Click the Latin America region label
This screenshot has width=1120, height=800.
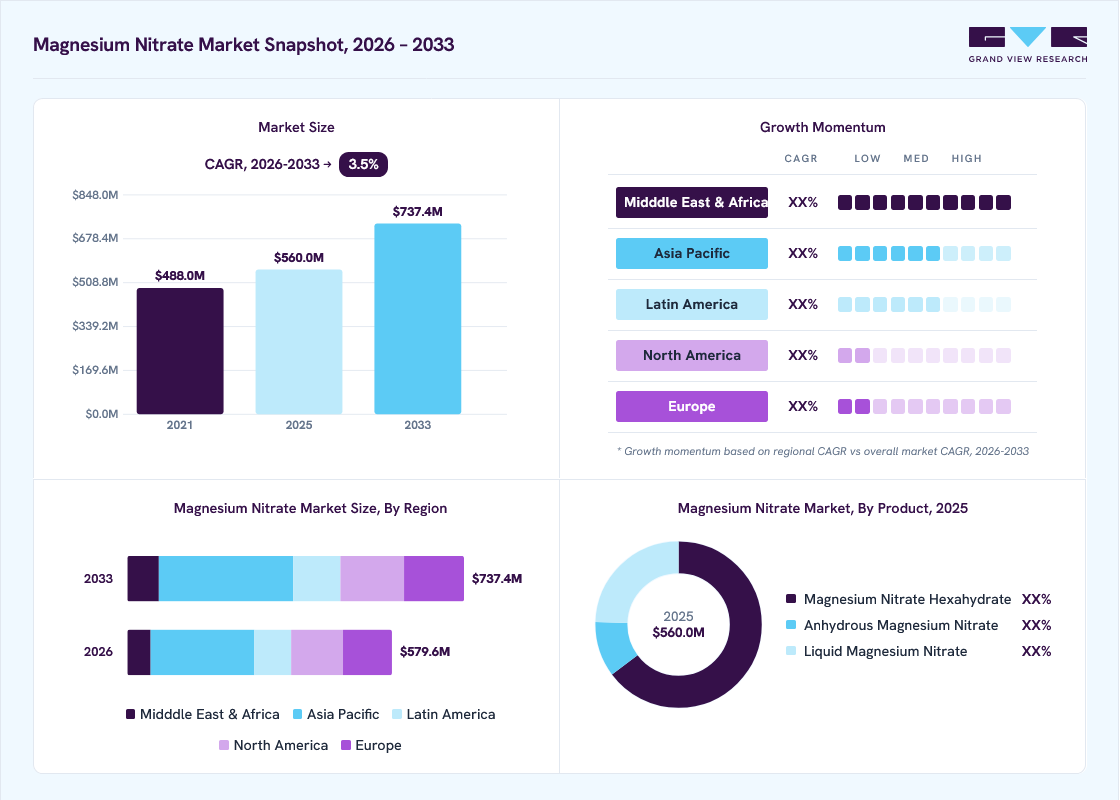click(691, 304)
